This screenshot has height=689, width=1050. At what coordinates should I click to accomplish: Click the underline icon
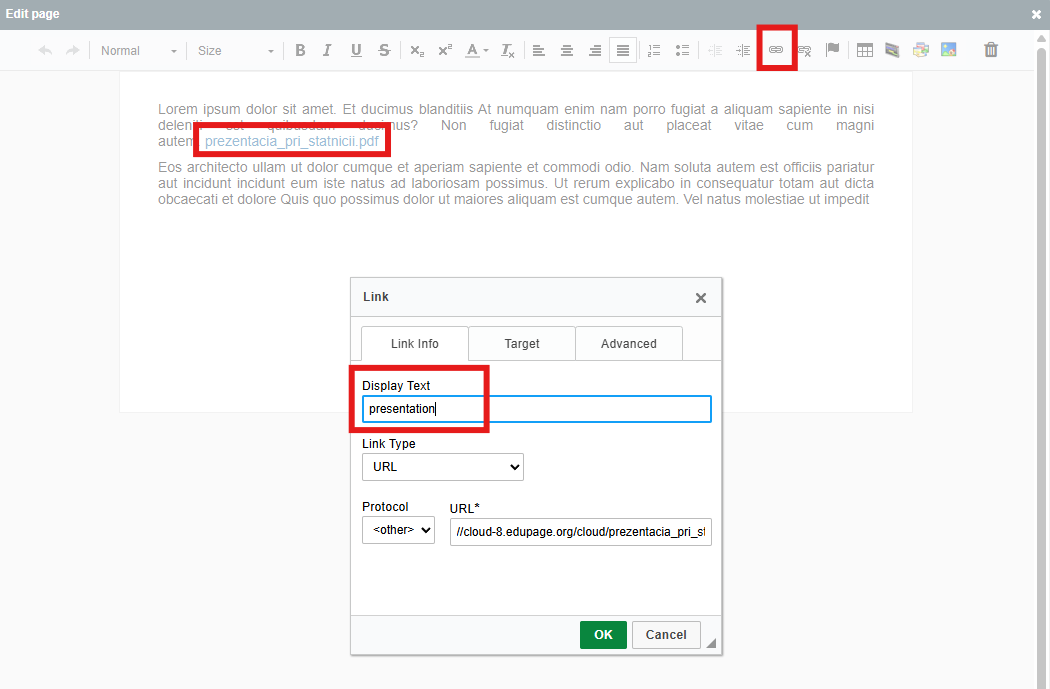click(x=356, y=51)
